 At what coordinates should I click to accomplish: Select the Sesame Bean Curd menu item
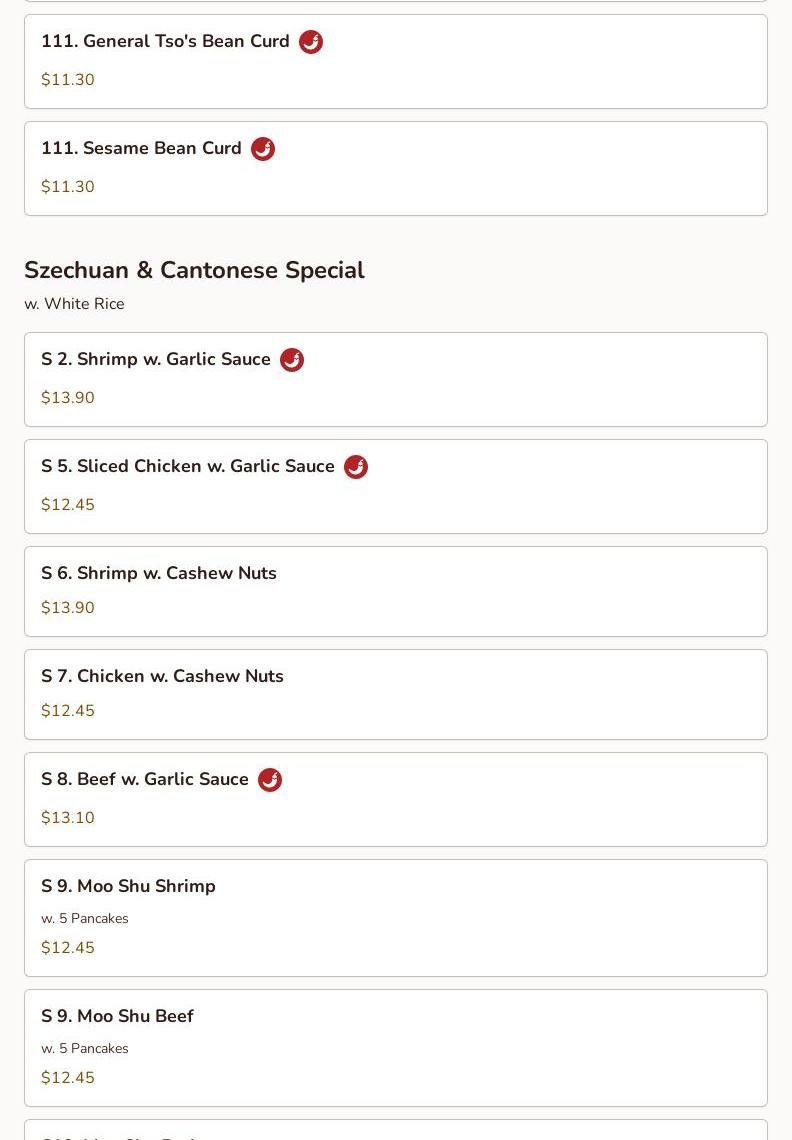click(x=396, y=169)
